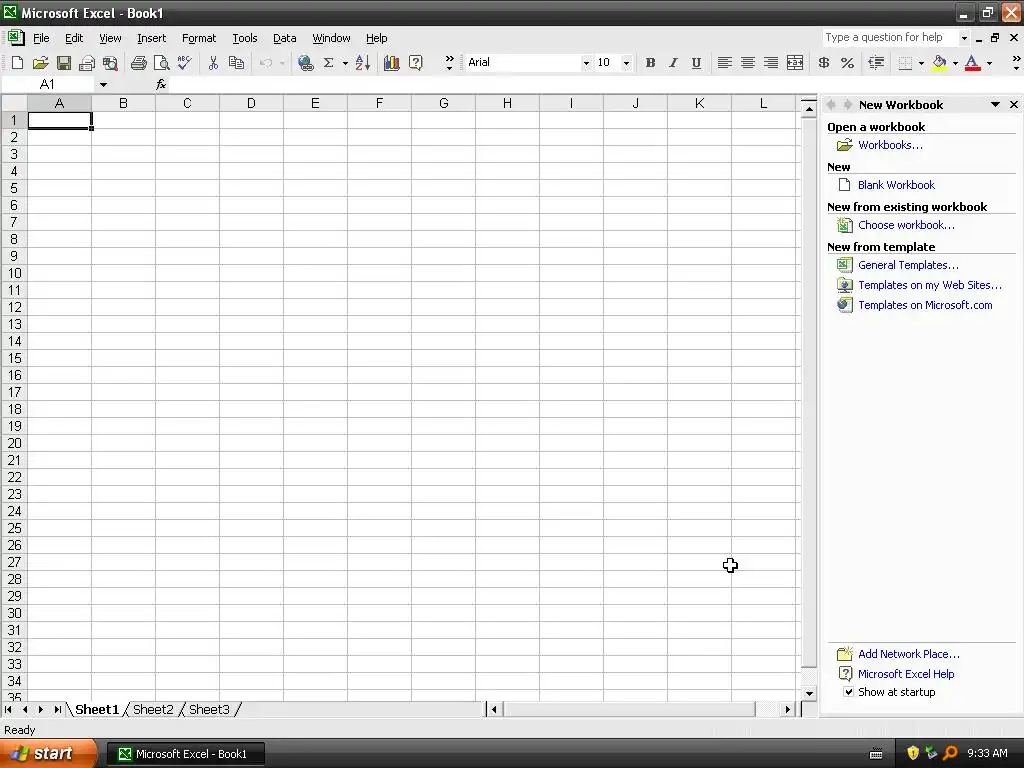
Task: Open the keyboard icon in the system tray
Action: click(876, 754)
